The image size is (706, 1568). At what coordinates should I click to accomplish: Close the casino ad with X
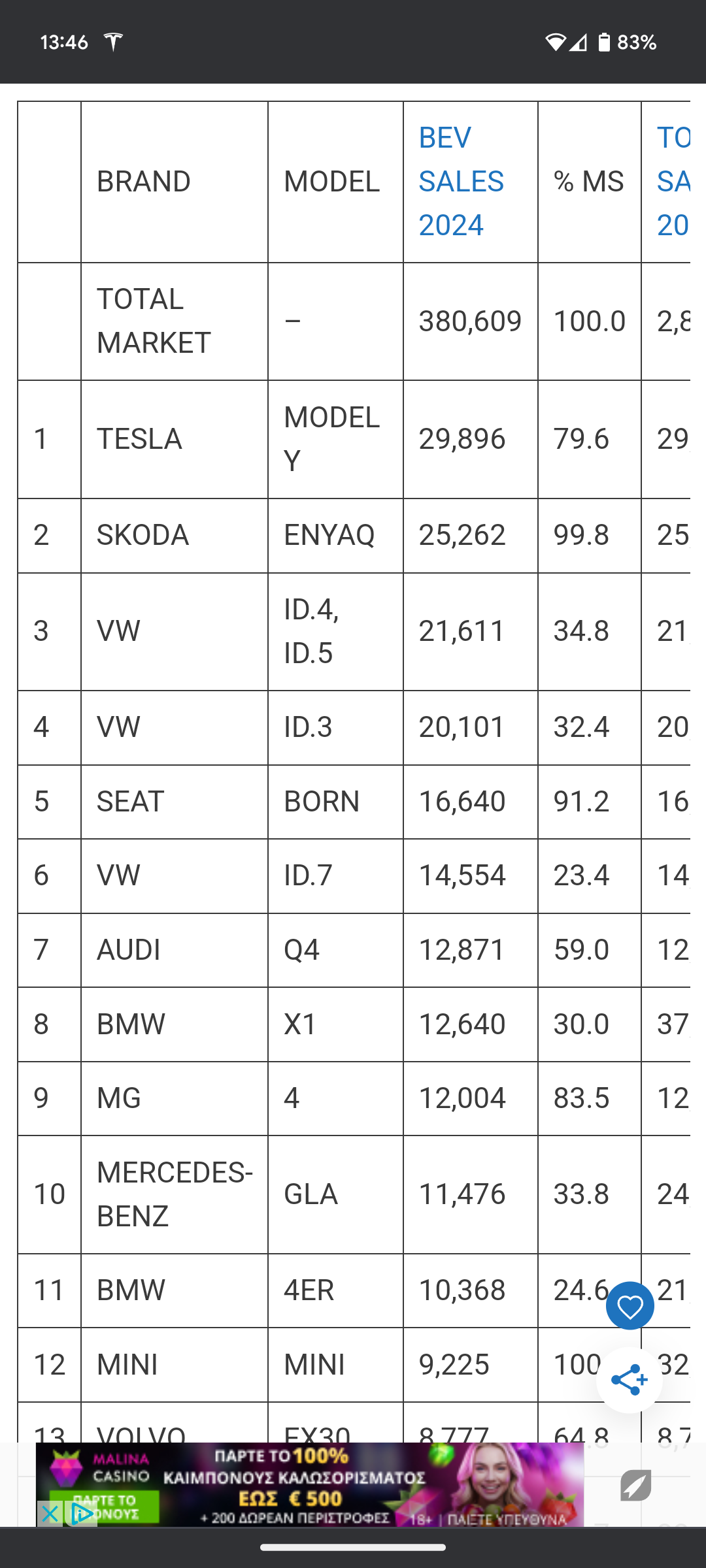[50, 1513]
